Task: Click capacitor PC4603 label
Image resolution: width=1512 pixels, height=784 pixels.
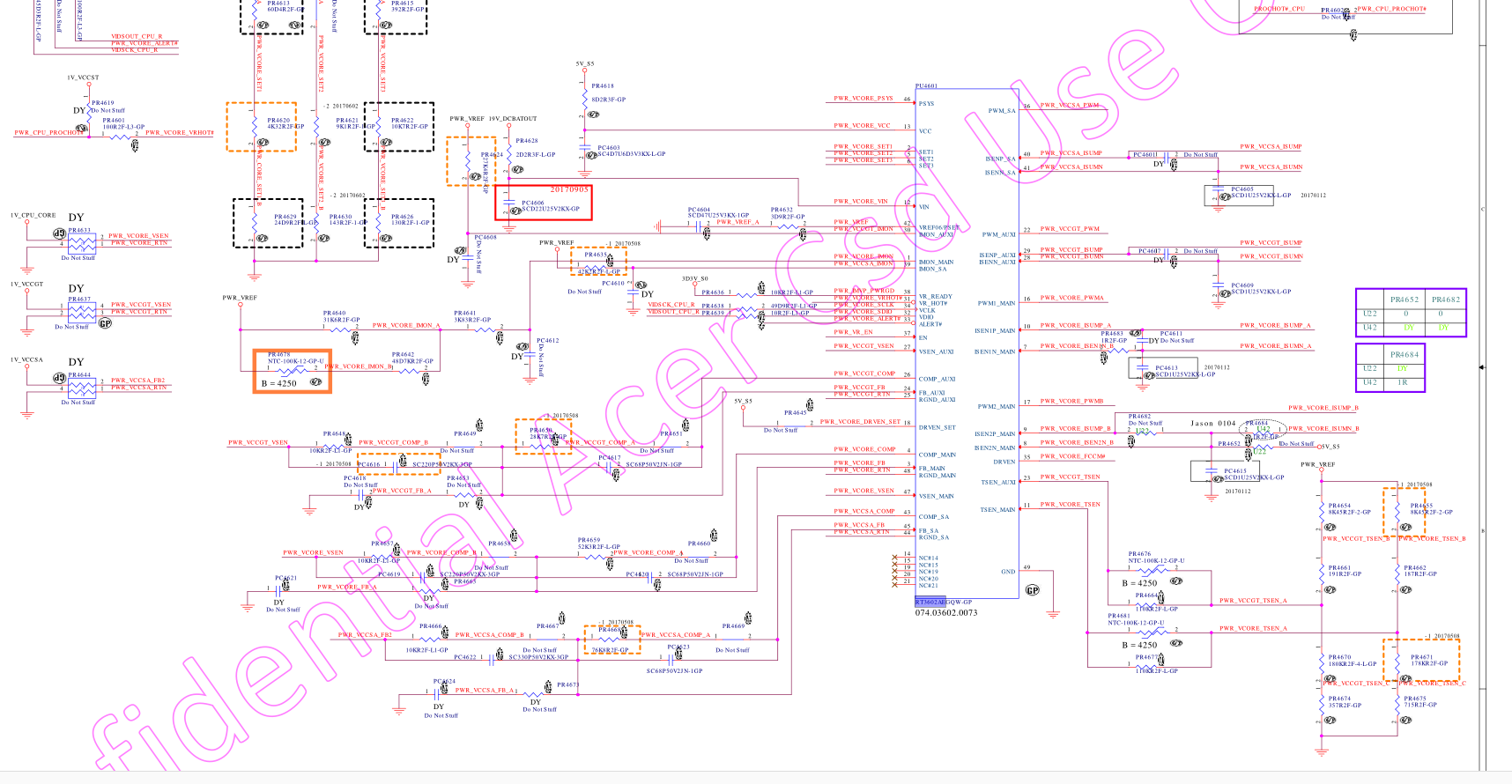Action: tap(608, 148)
